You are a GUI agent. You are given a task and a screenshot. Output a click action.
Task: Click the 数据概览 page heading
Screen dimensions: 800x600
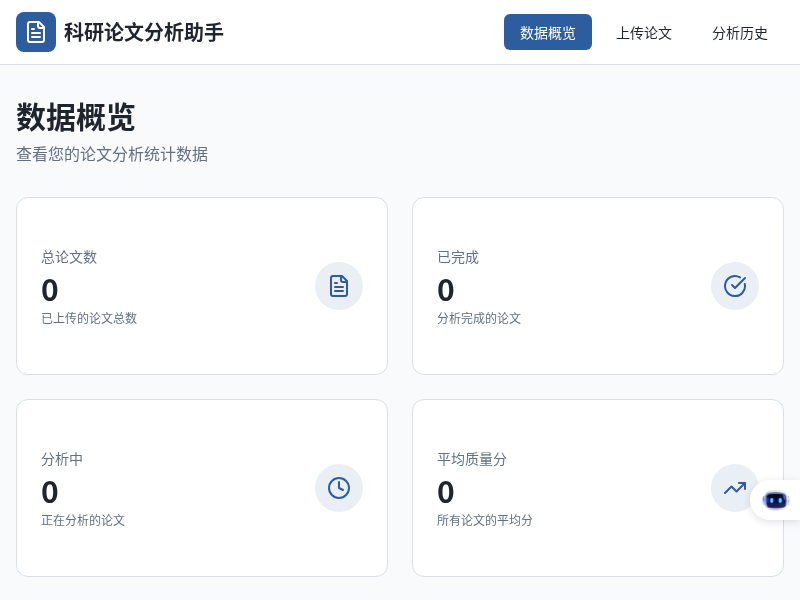[76, 119]
